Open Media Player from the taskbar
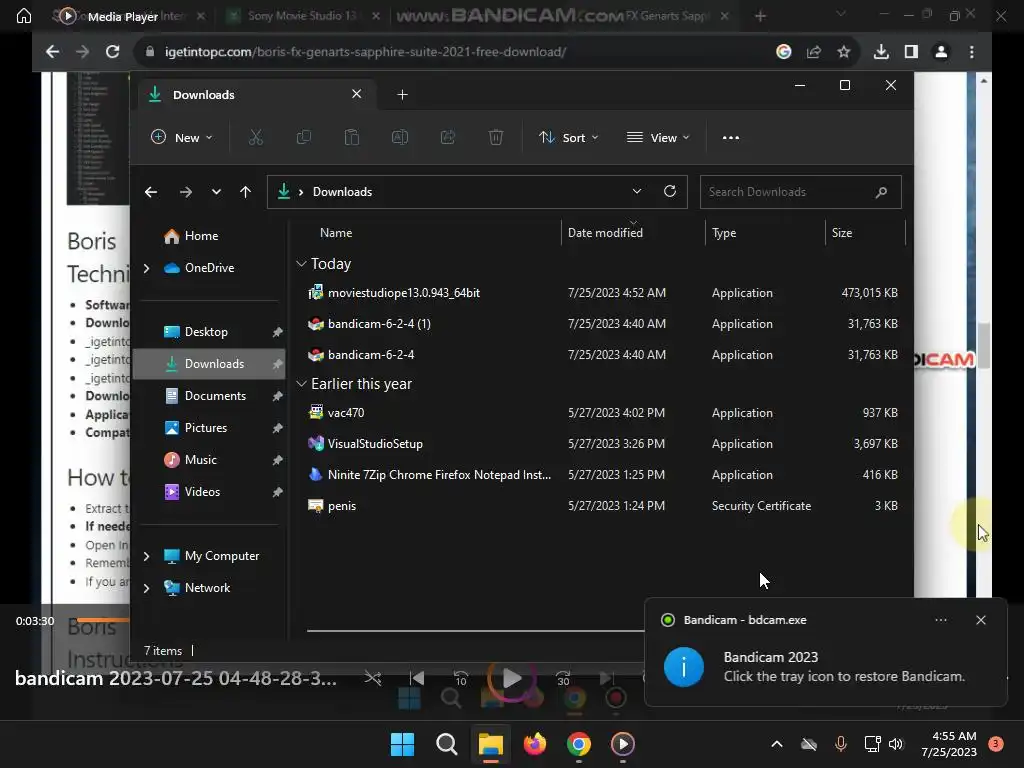 click(622, 744)
